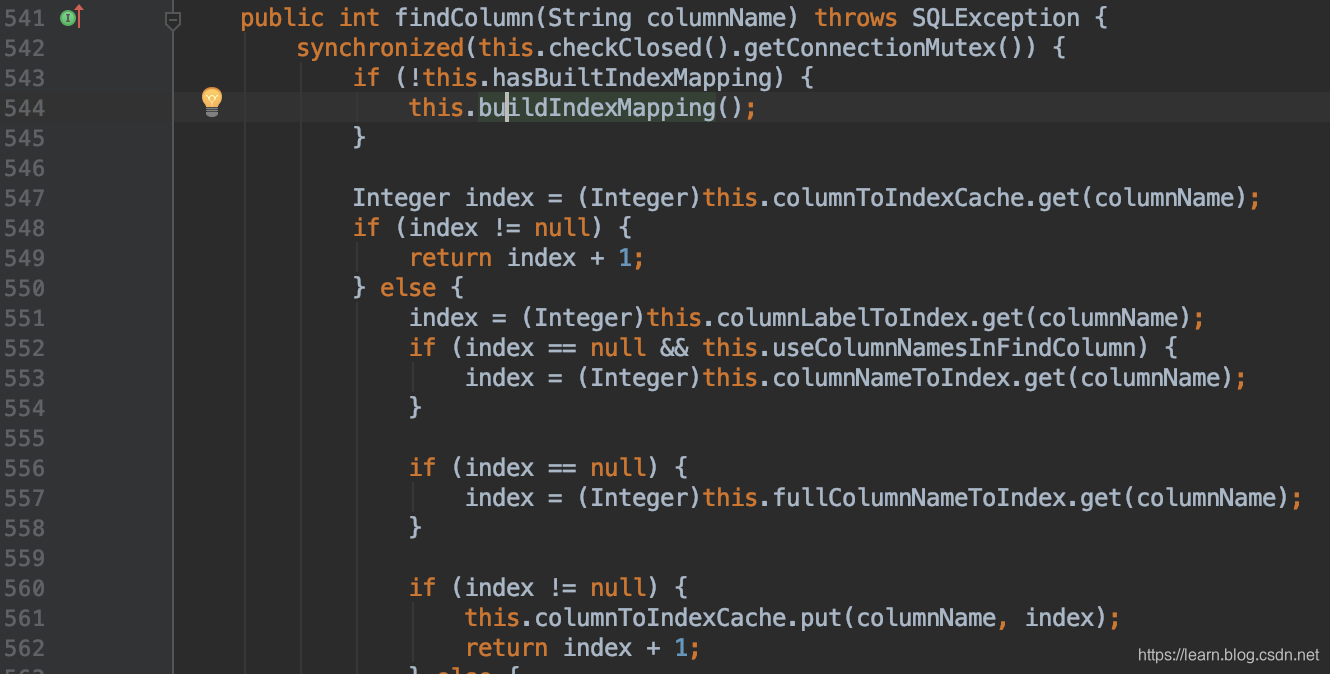Screen dimensions: 1330x674
Task: Click the public keyword on line 541
Action: point(282,18)
